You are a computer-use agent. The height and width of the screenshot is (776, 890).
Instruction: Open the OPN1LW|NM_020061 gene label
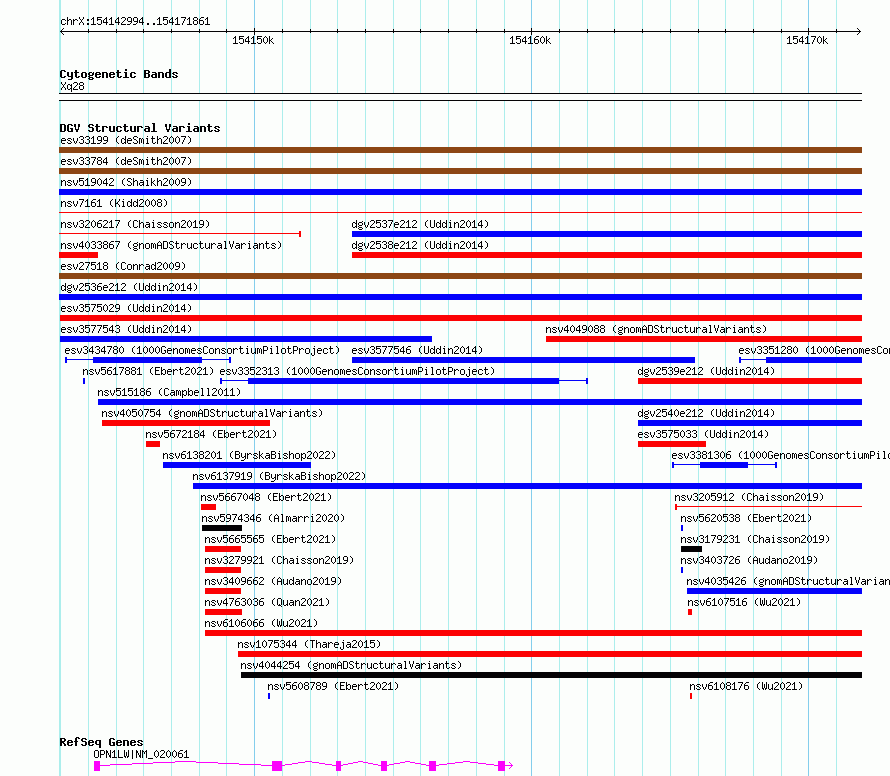[141, 754]
